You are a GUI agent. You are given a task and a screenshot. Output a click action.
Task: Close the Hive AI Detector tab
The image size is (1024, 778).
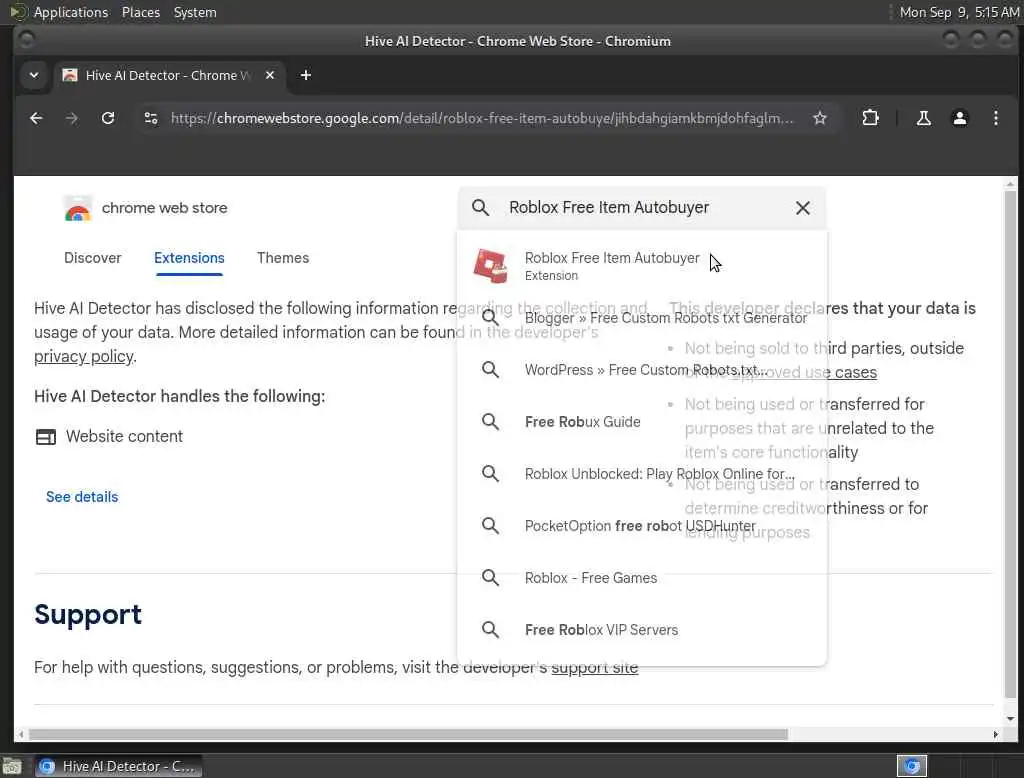coord(270,75)
